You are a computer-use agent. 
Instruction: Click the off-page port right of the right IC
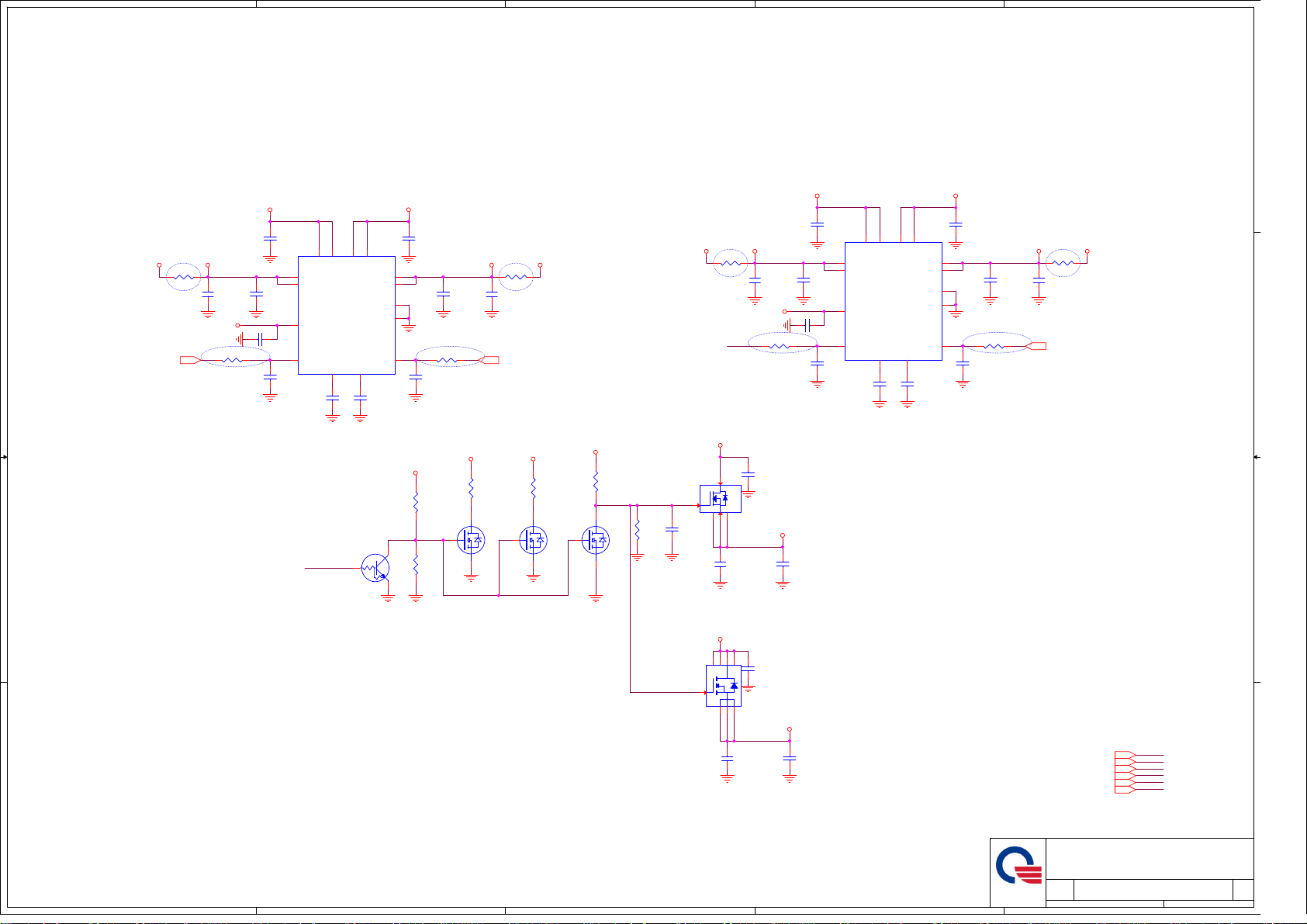(x=1036, y=346)
